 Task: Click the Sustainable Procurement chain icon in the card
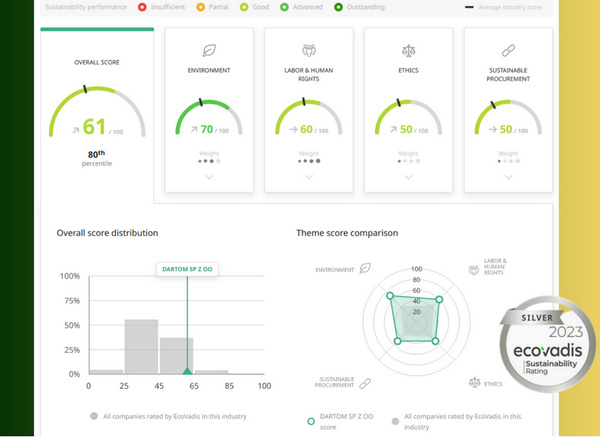[x=508, y=50]
